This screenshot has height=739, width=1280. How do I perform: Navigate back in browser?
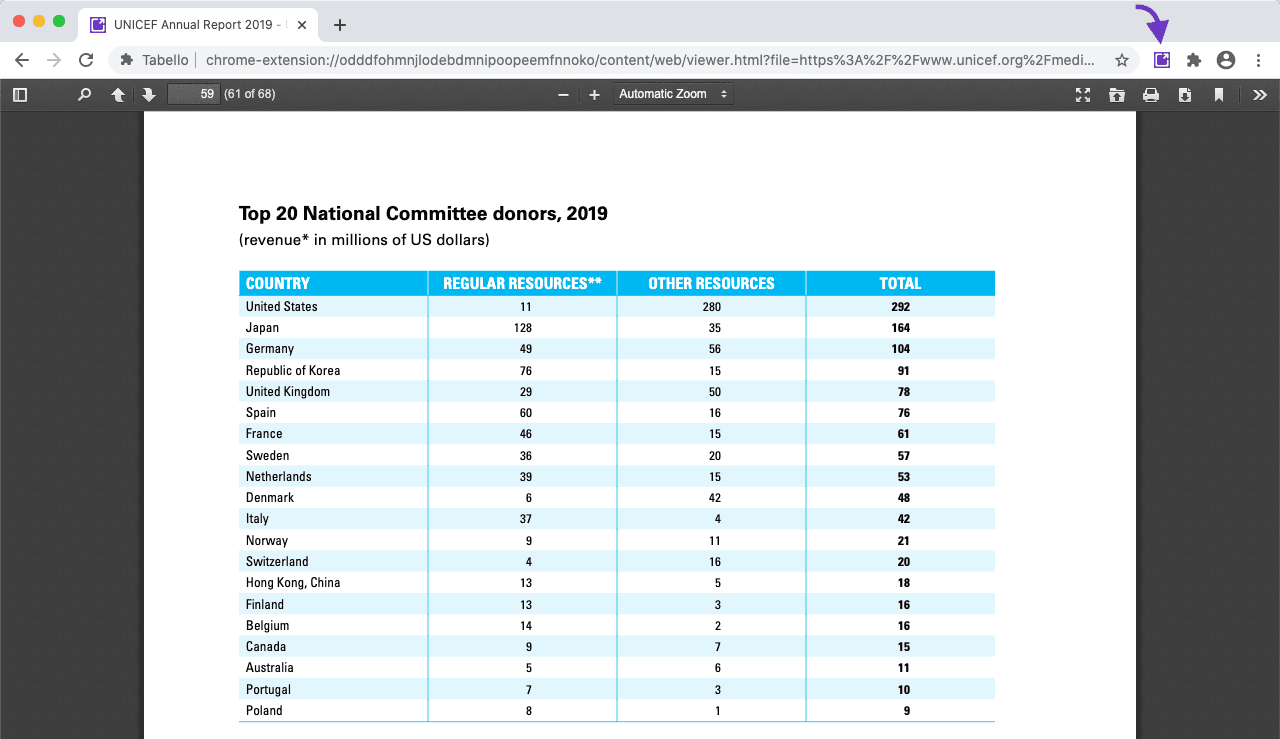coord(22,60)
